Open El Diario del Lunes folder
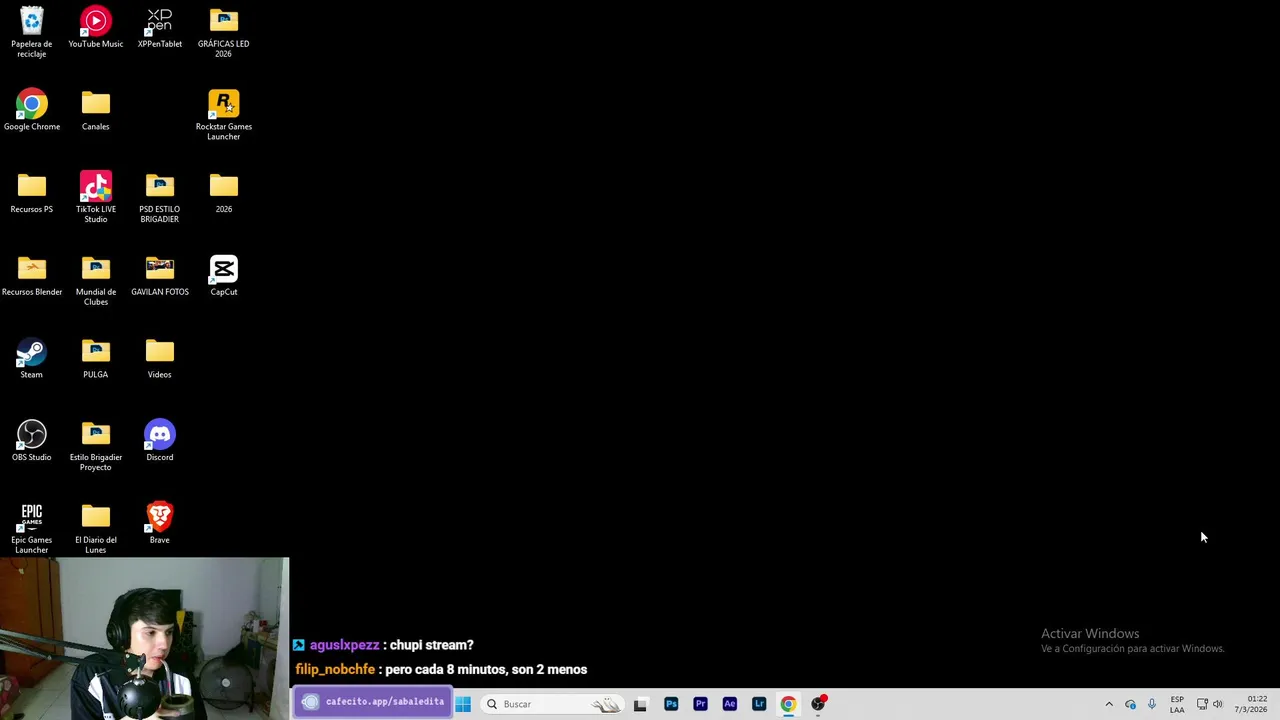1280x720 pixels. coord(96,529)
